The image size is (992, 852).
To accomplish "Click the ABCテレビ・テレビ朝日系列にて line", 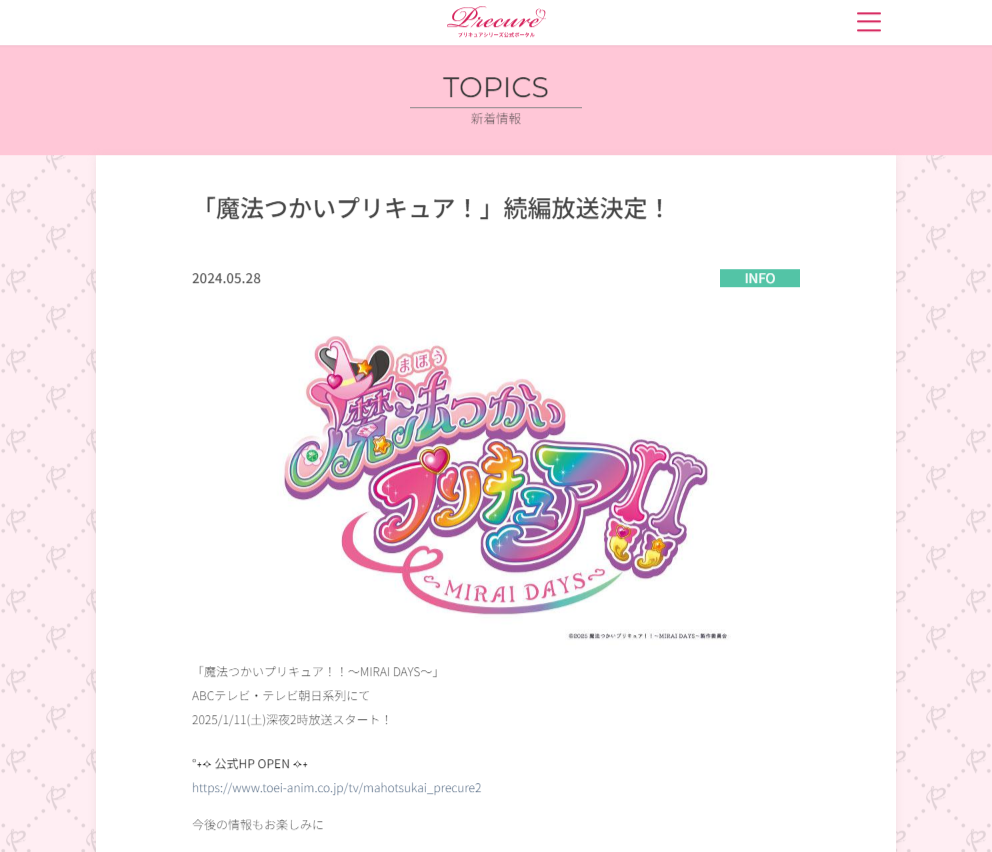I will (281, 696).
